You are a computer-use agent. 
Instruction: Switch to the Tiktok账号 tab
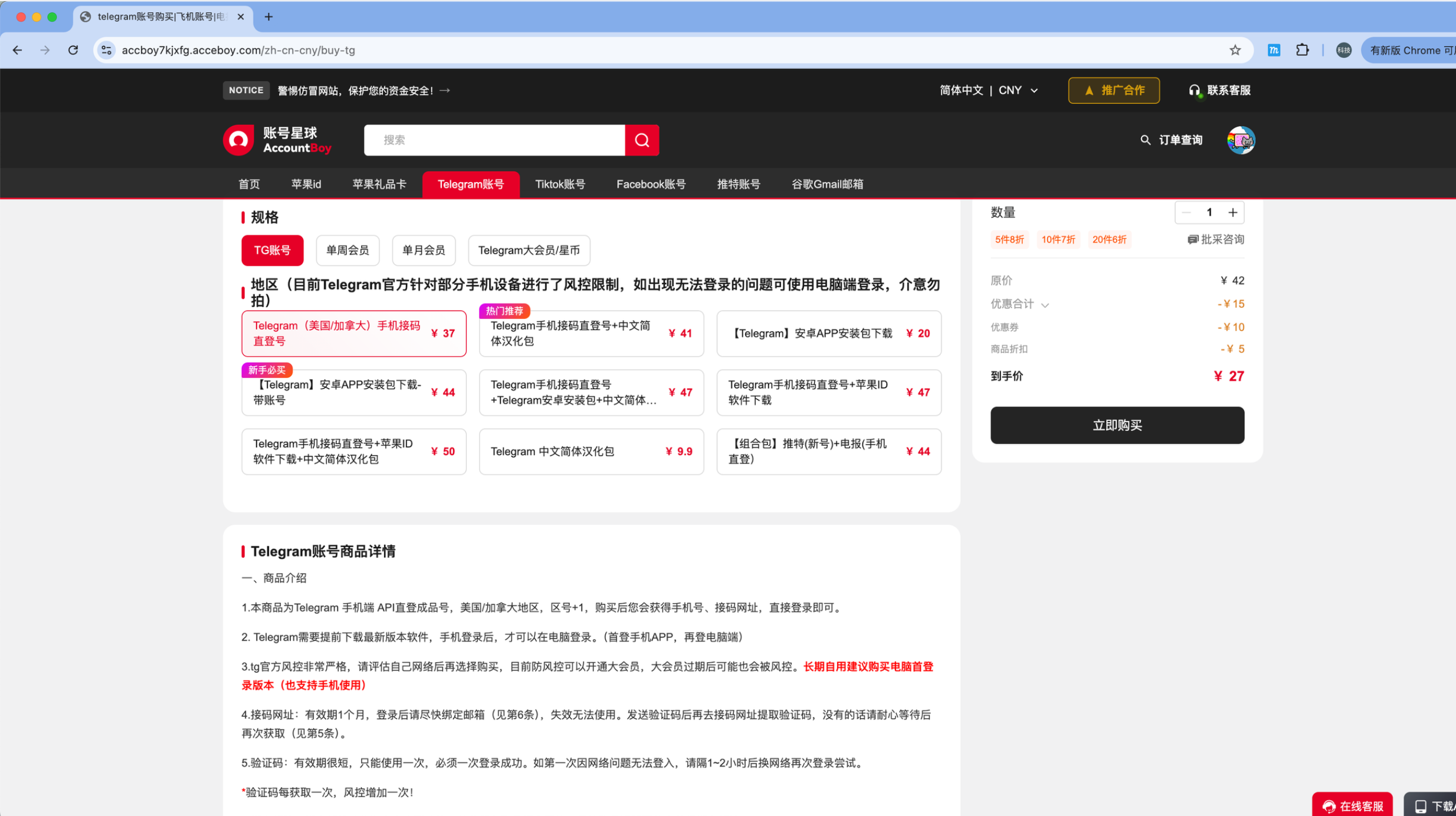[x=559, y=185]
